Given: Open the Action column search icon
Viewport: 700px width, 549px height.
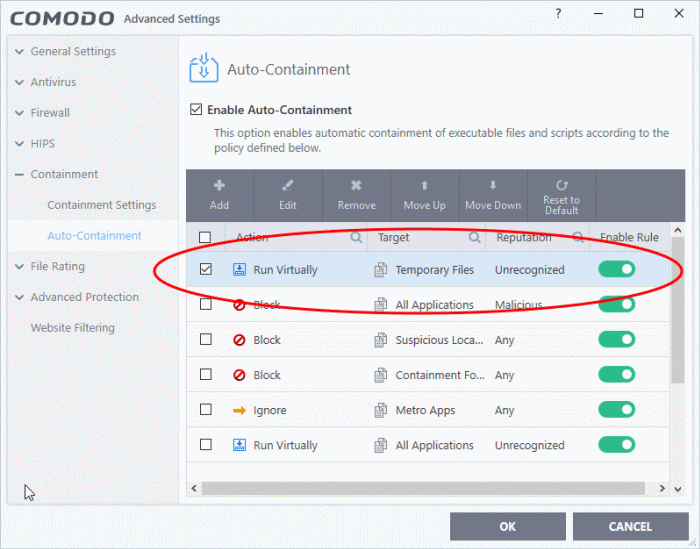Looking at the screenshot, I should pyautogui.click(x=356, y=237).
